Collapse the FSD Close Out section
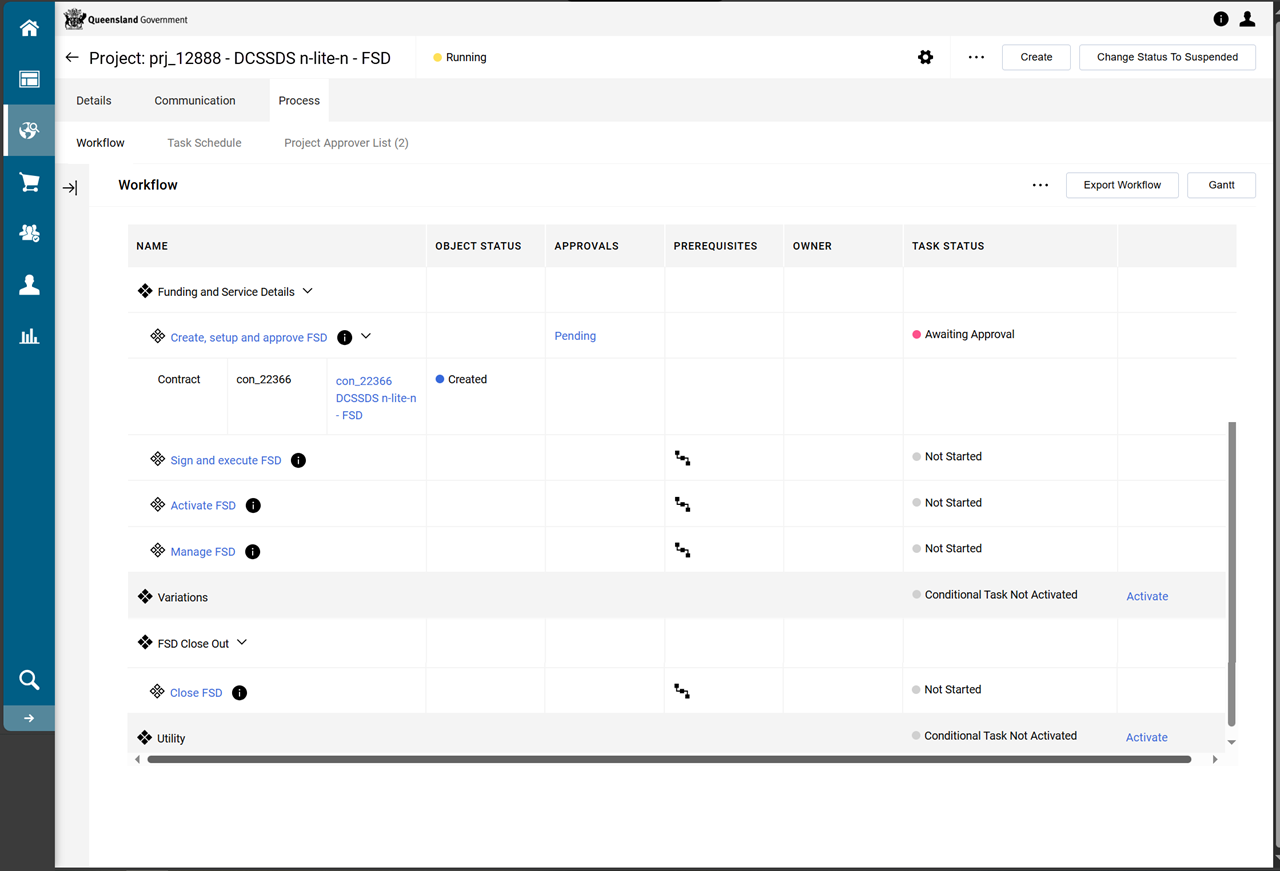The image size is (1280, 872). tap(241, 643)
